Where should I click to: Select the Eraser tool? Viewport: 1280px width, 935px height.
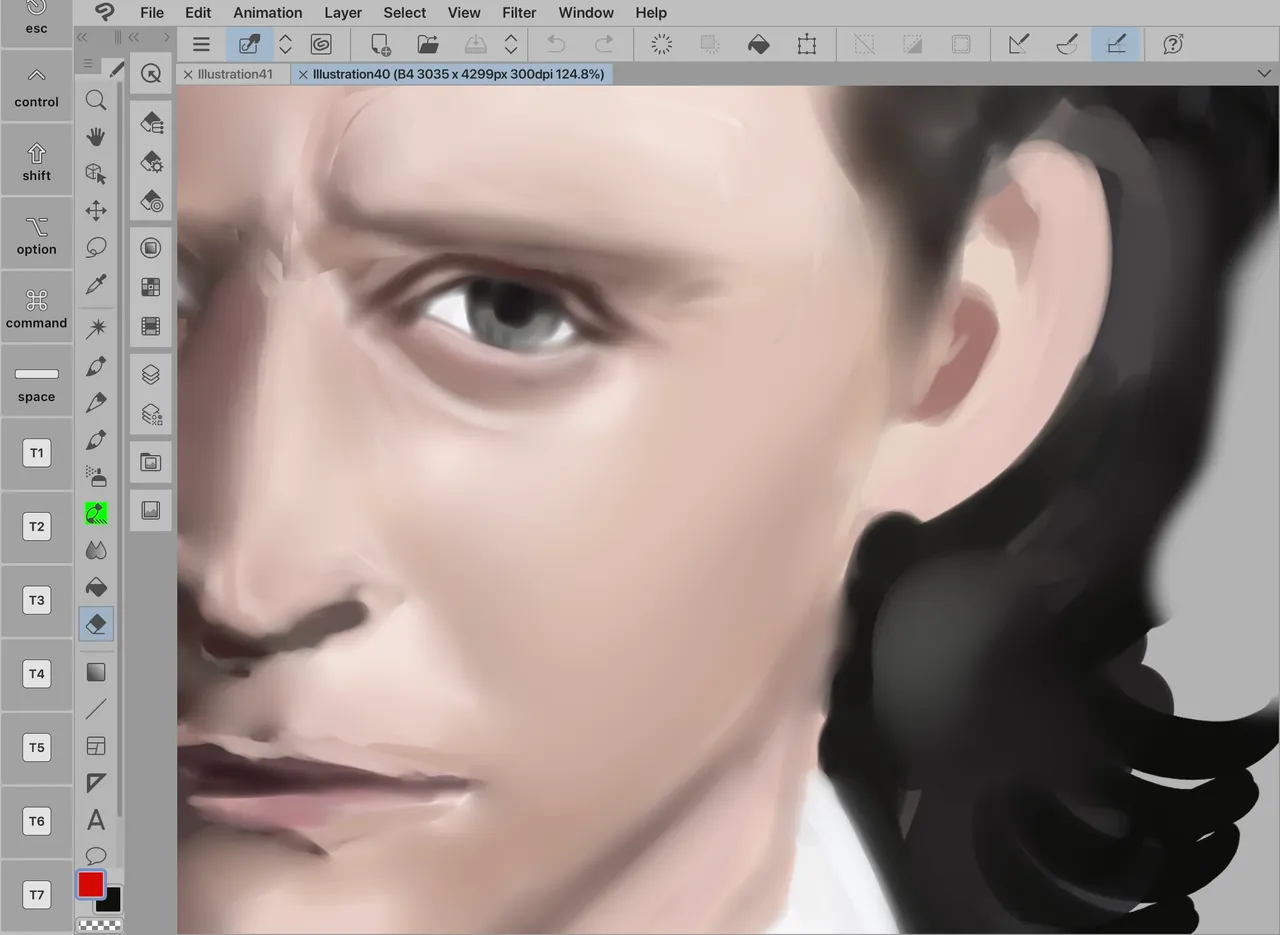pos(96,624)
